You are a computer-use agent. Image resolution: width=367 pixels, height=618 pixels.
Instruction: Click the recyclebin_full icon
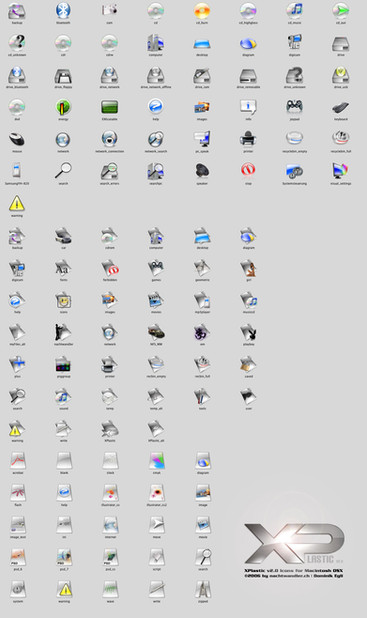340,139
